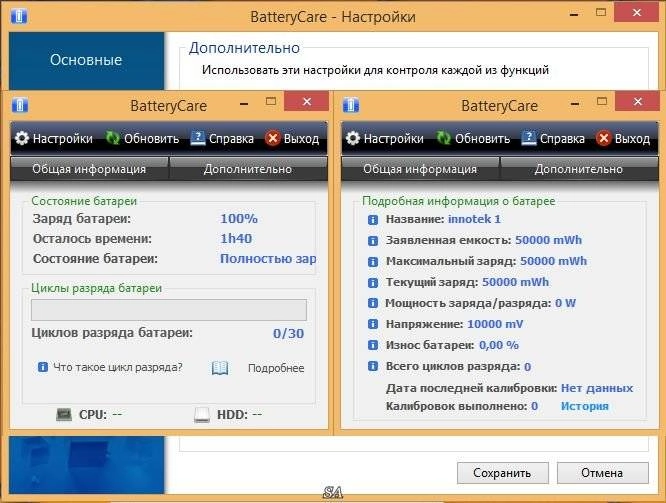Screen dimensions: 666x503
Task: Click info icon beside Максимальный заряд
Action: point(373,262)
